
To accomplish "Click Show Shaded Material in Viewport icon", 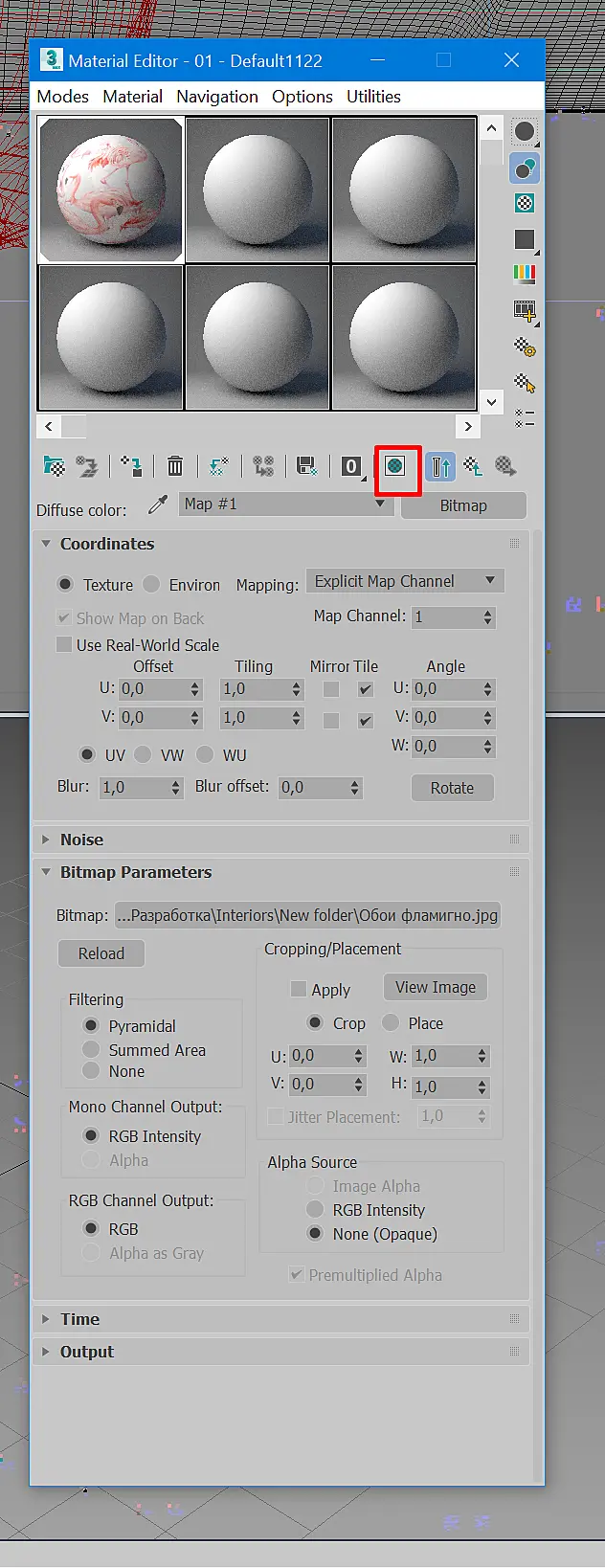I will coord(394,466).
